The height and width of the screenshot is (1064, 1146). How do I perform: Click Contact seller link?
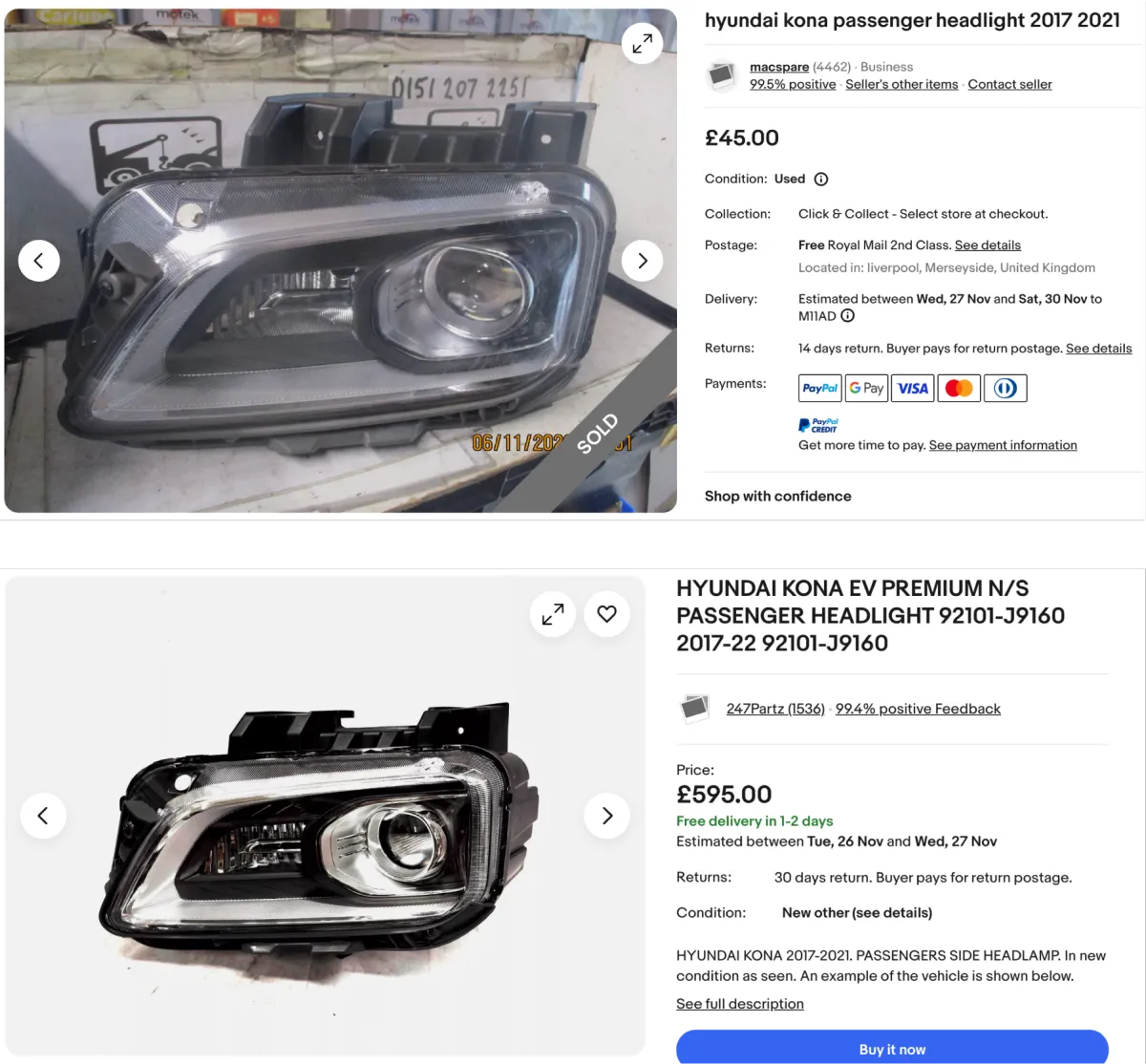pyautogui.click(x=1009, y=84)
